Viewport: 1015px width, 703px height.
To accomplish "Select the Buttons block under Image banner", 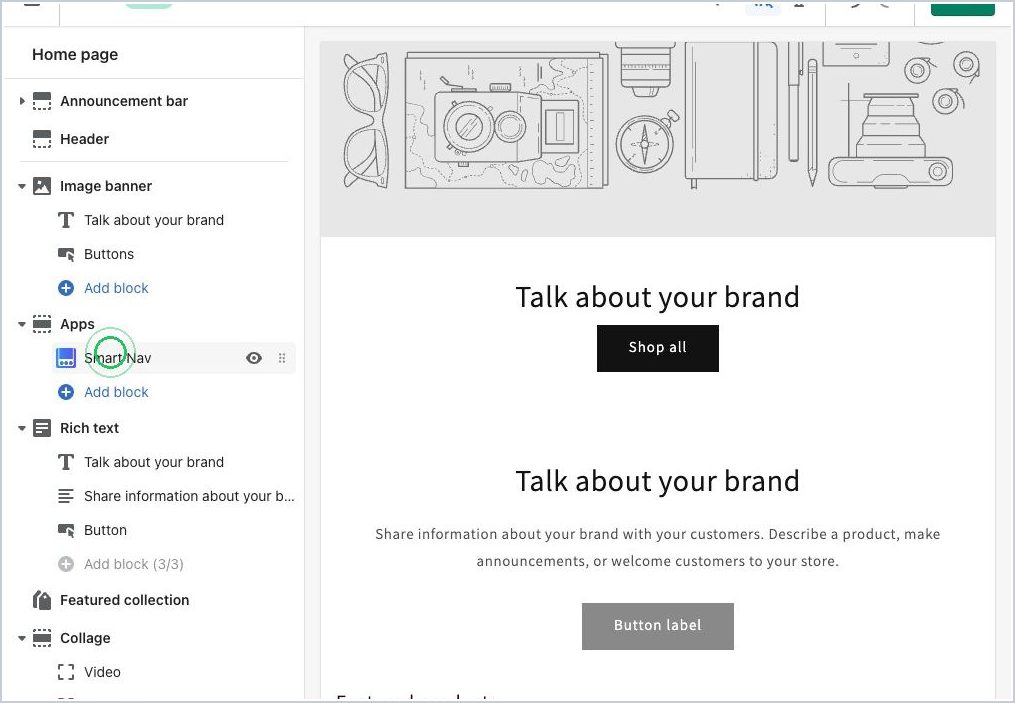I will pos(109,254).
